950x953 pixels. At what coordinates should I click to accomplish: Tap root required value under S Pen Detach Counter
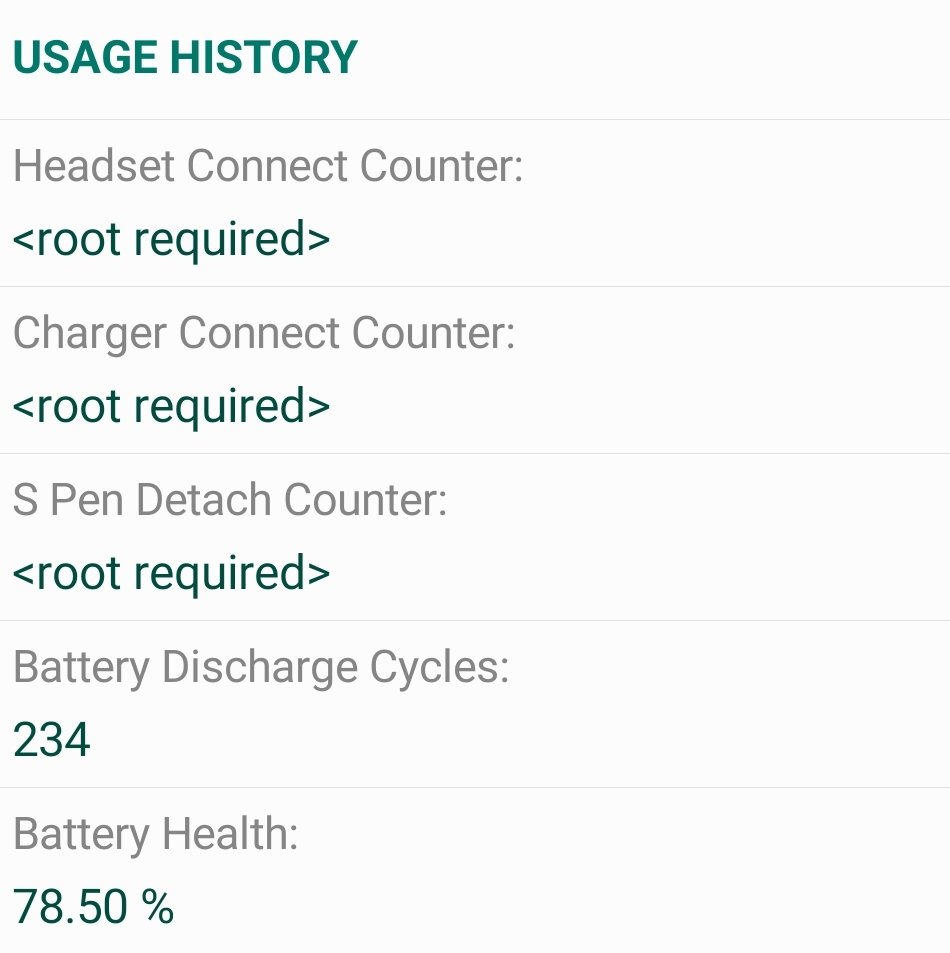tap(171, 575)
